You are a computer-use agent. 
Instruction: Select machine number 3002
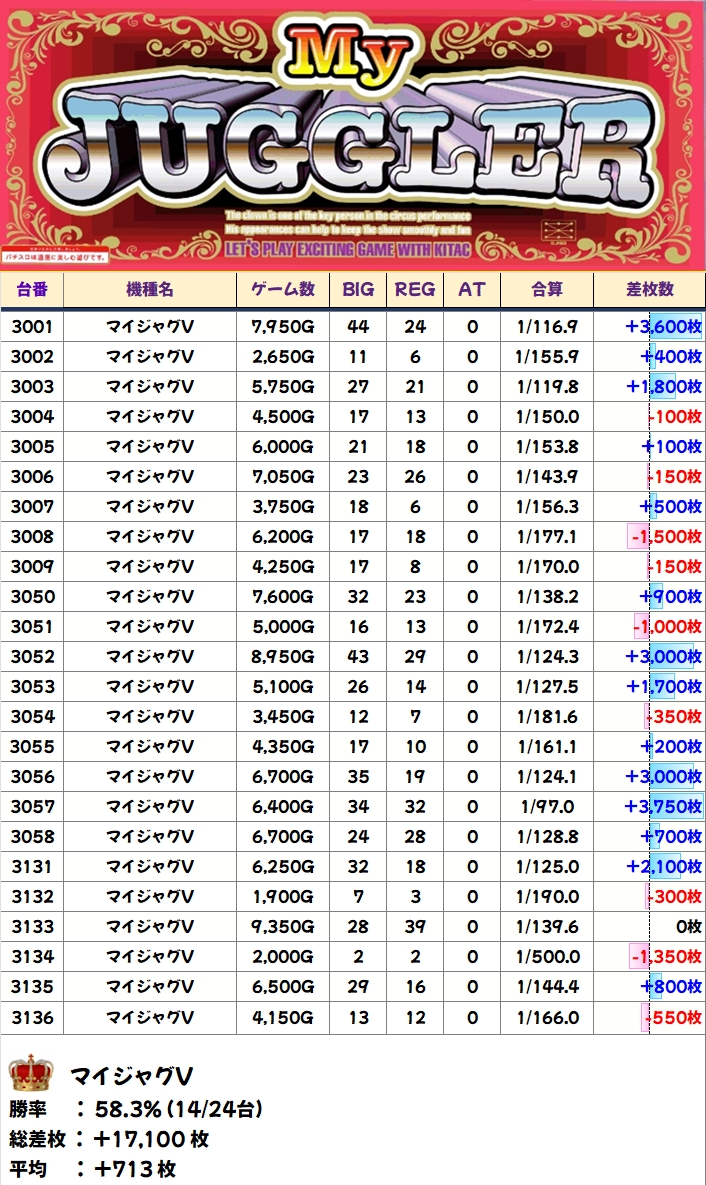tap(33, 357)
